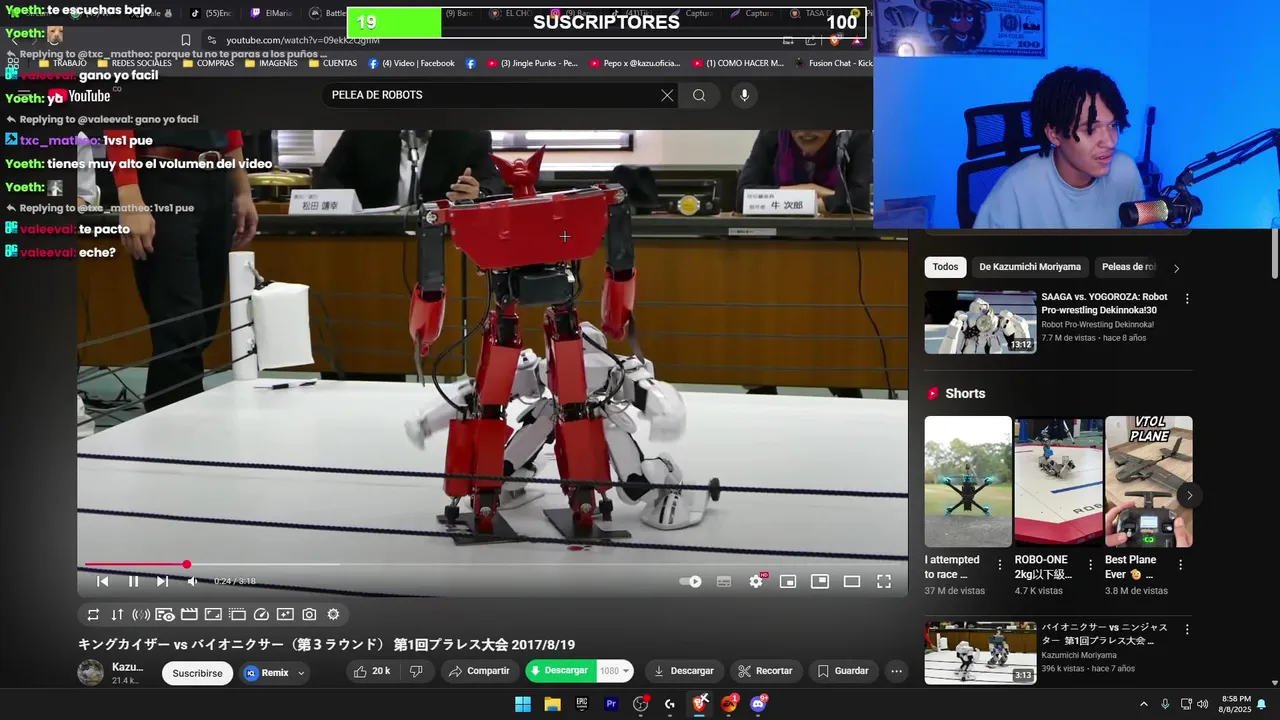Open options for ROBO-ONE short
Viewport: 1280px width, 720px height.
click(1090, 565)
